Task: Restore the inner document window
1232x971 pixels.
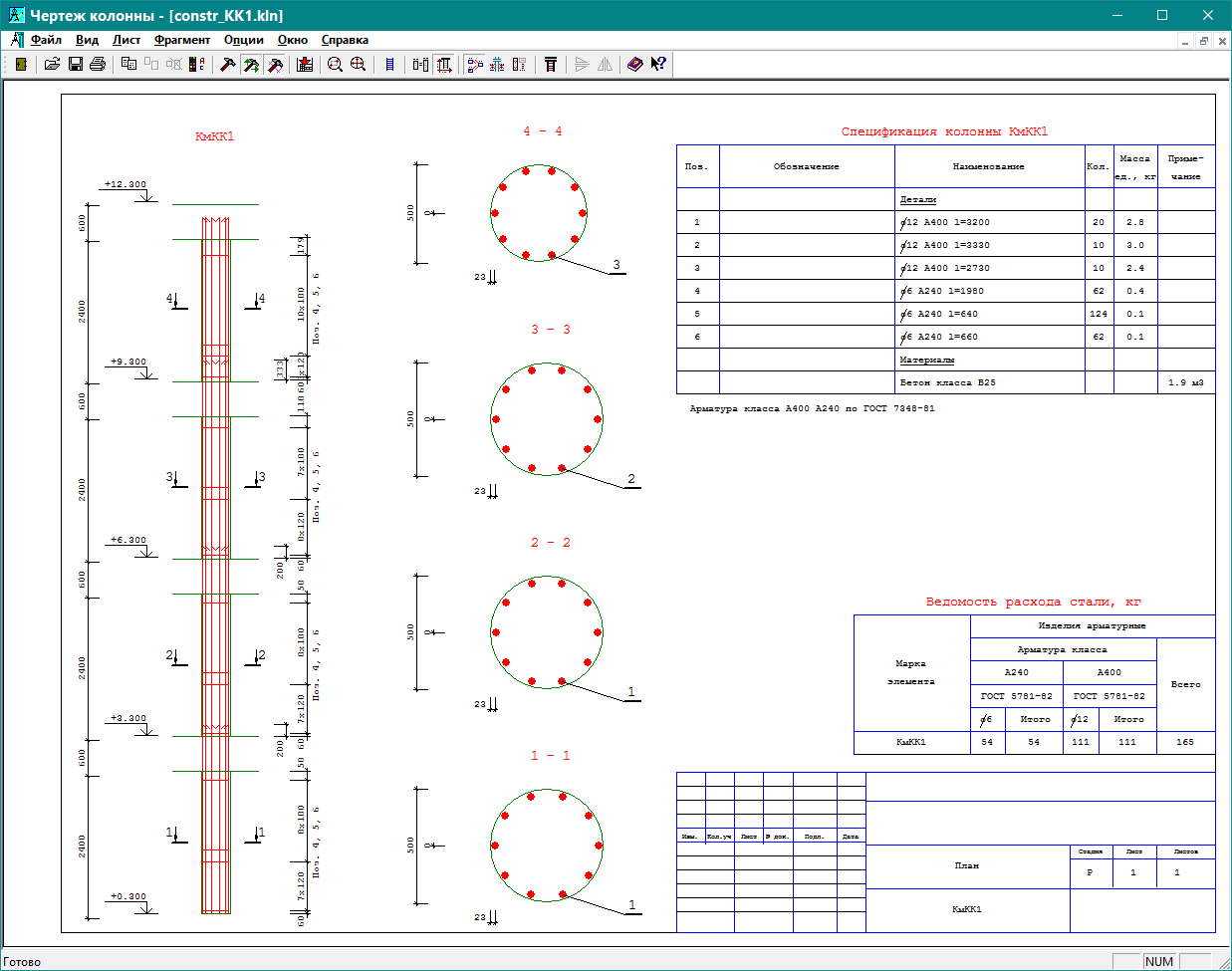Action: tap(1203, 41)
